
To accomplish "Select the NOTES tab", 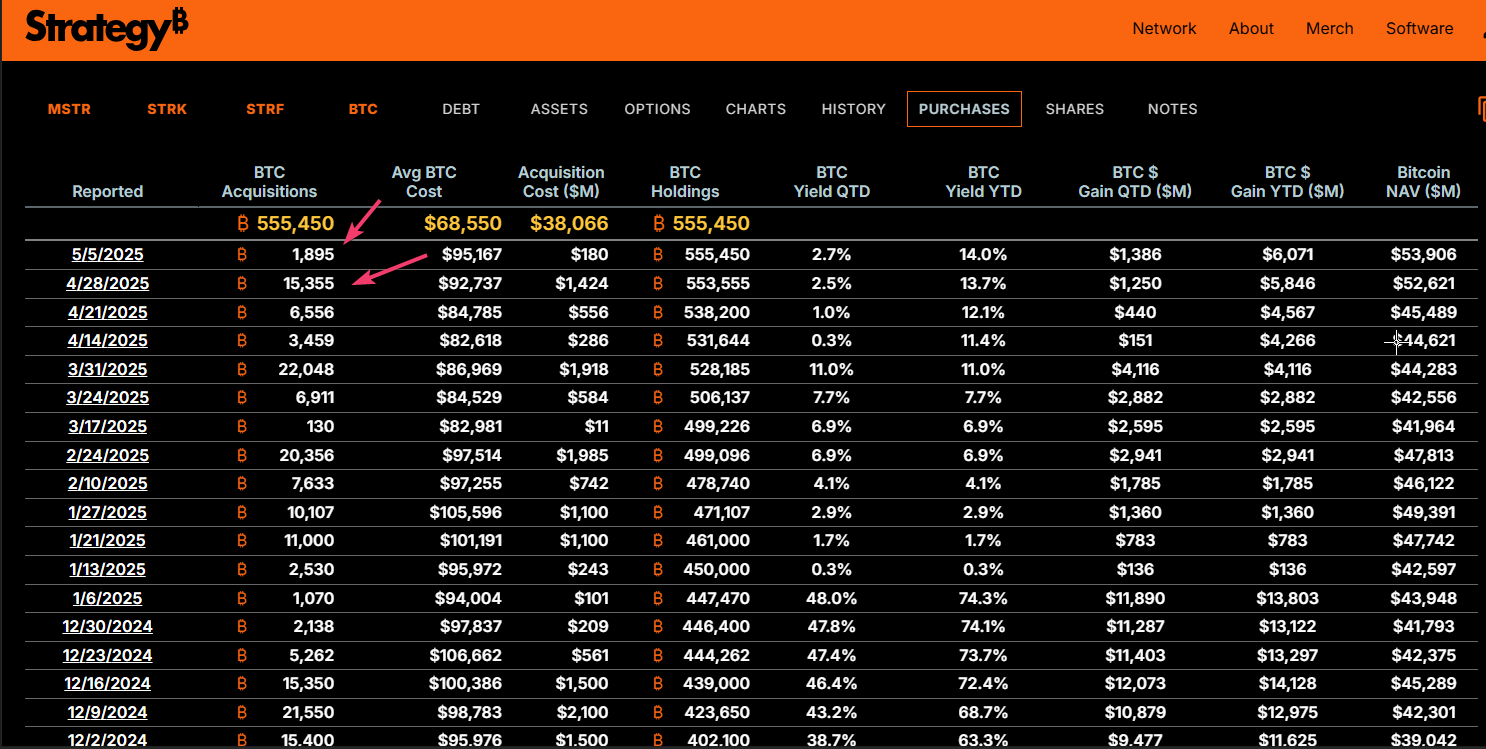I will pos(1172,109).
